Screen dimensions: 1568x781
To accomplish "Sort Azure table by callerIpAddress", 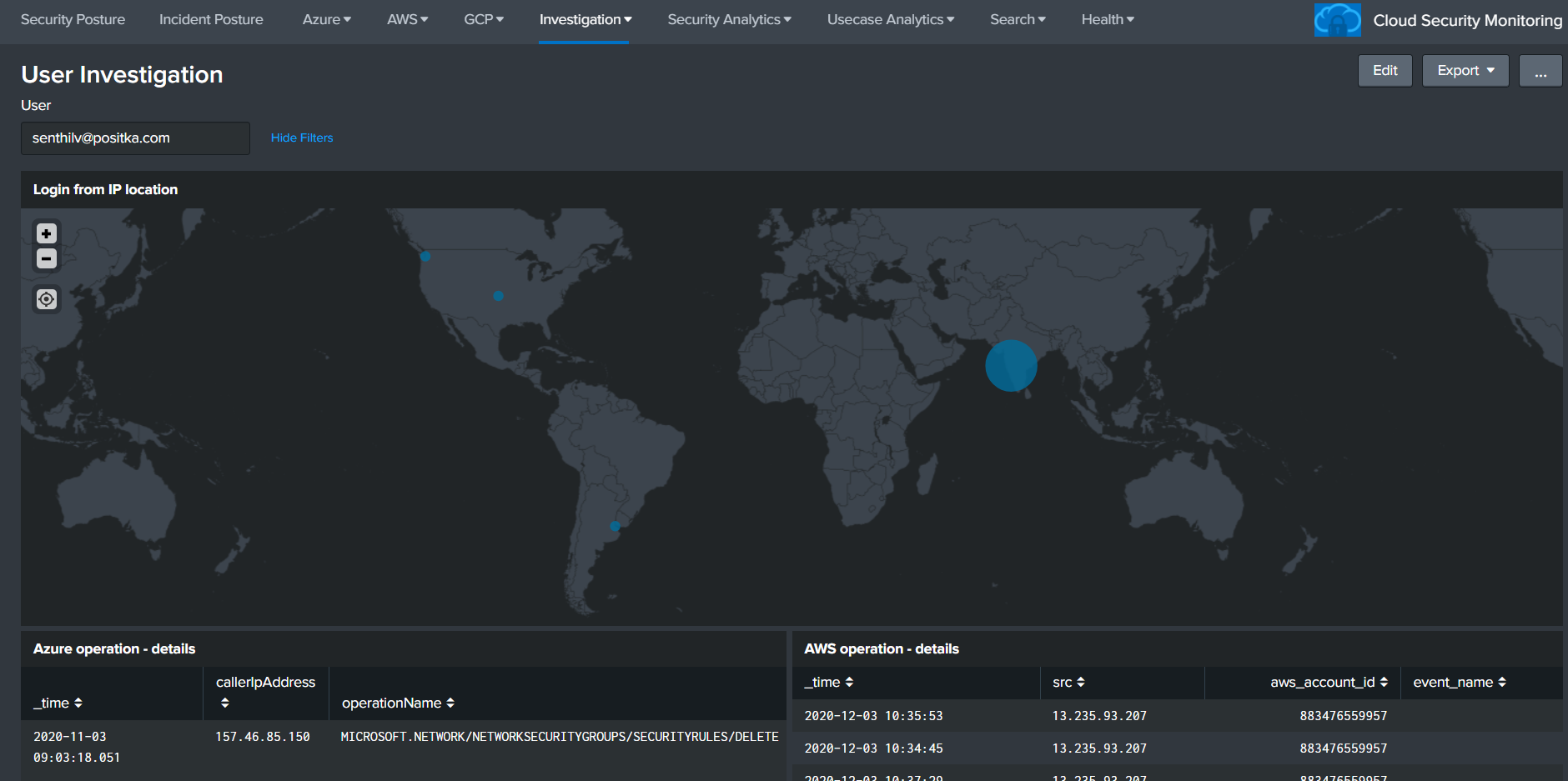I will click(x=265, y=692).
